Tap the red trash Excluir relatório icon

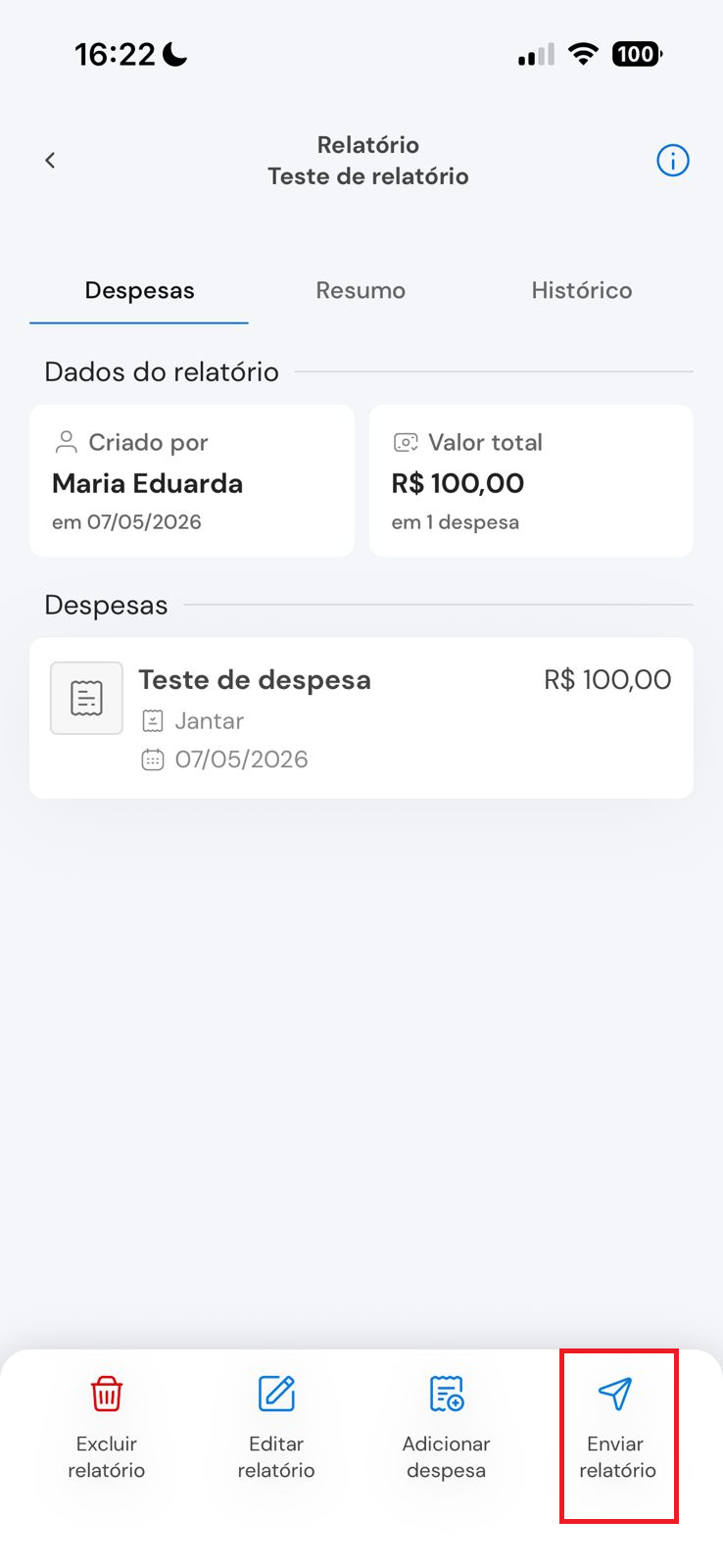(x=106, y=1393)
